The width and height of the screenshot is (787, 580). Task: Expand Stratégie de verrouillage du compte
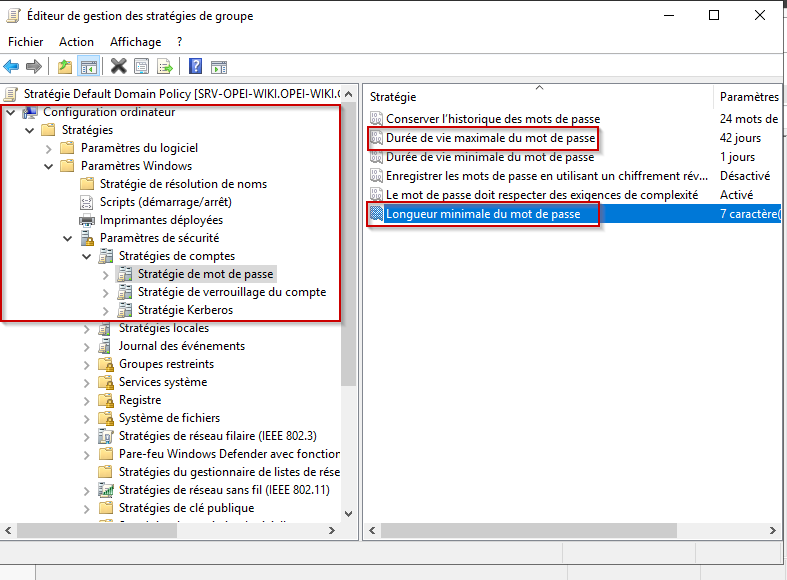coord(105,293)
